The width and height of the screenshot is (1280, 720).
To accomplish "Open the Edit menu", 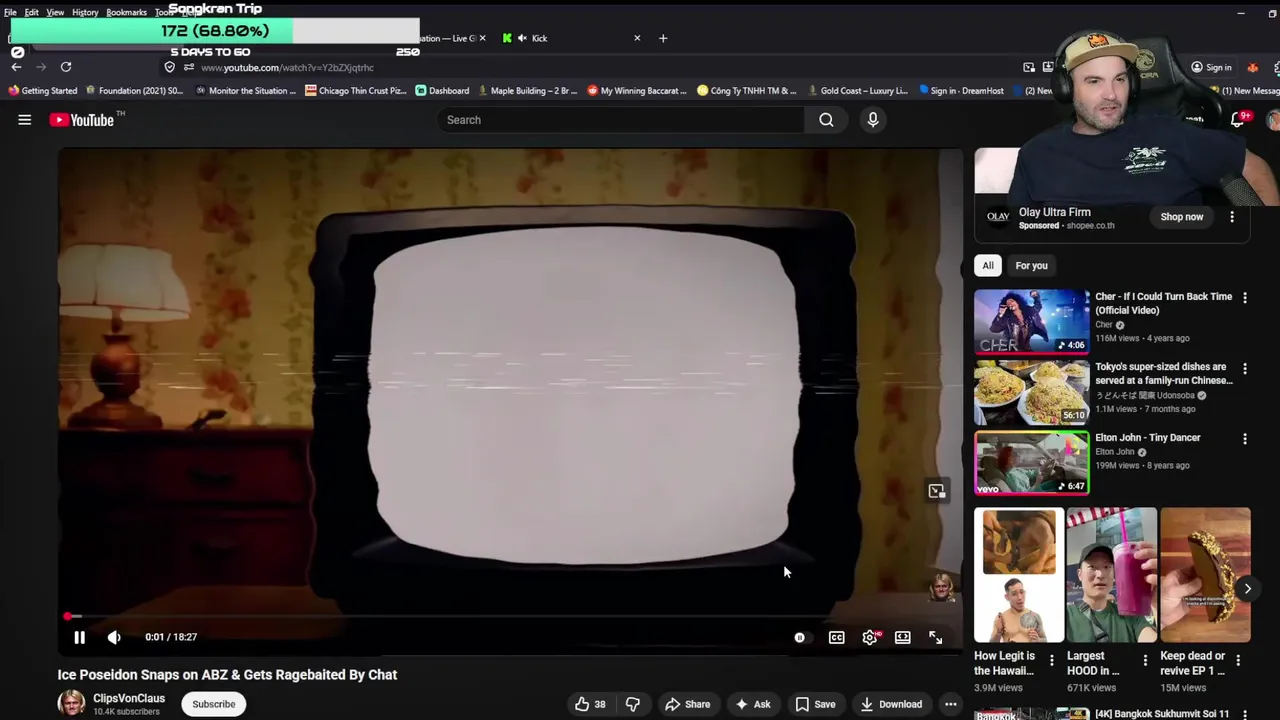I will pyautogui.click(x=31, y=12).
